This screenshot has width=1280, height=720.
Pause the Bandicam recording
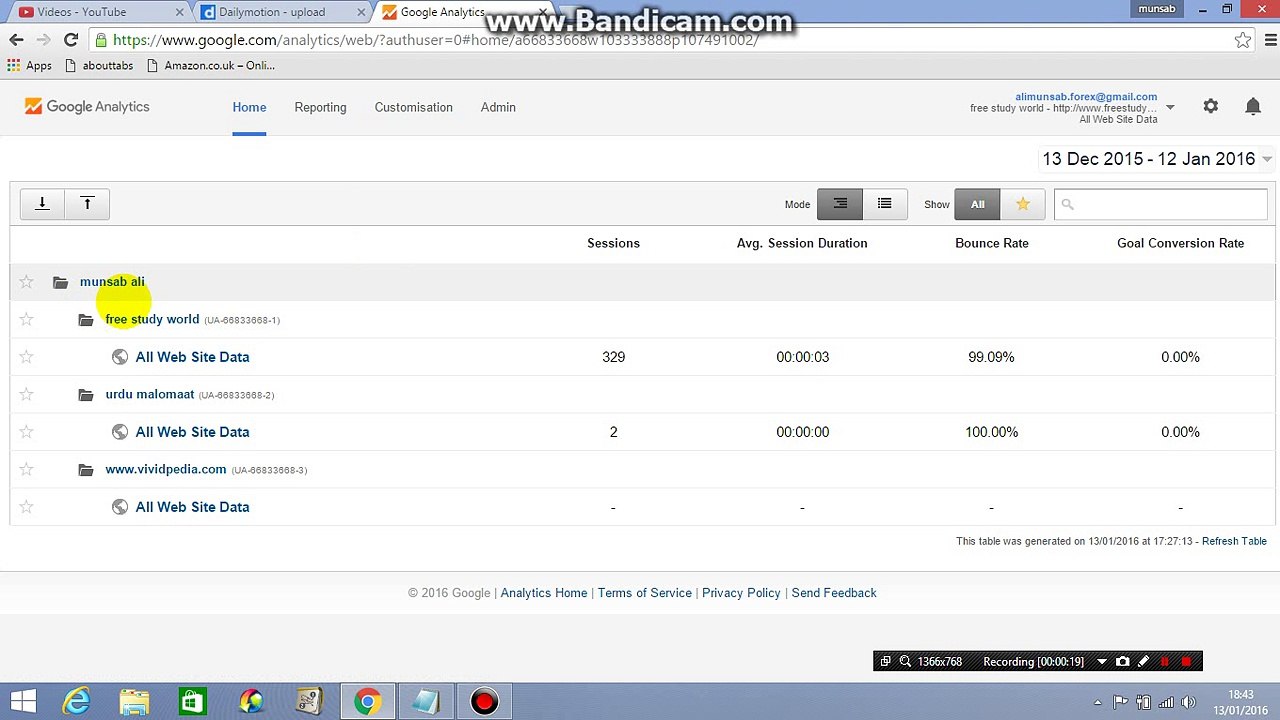pos(1165,661)
